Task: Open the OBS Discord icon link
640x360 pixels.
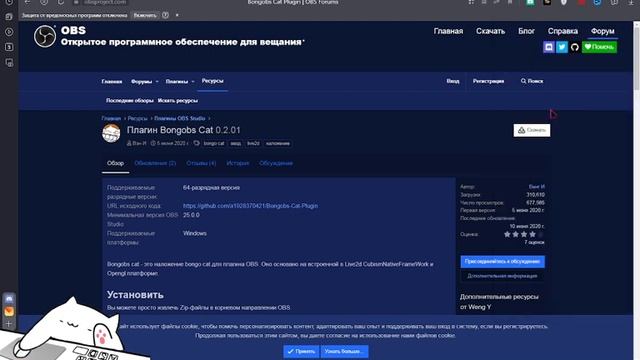Action: point(549,47)
